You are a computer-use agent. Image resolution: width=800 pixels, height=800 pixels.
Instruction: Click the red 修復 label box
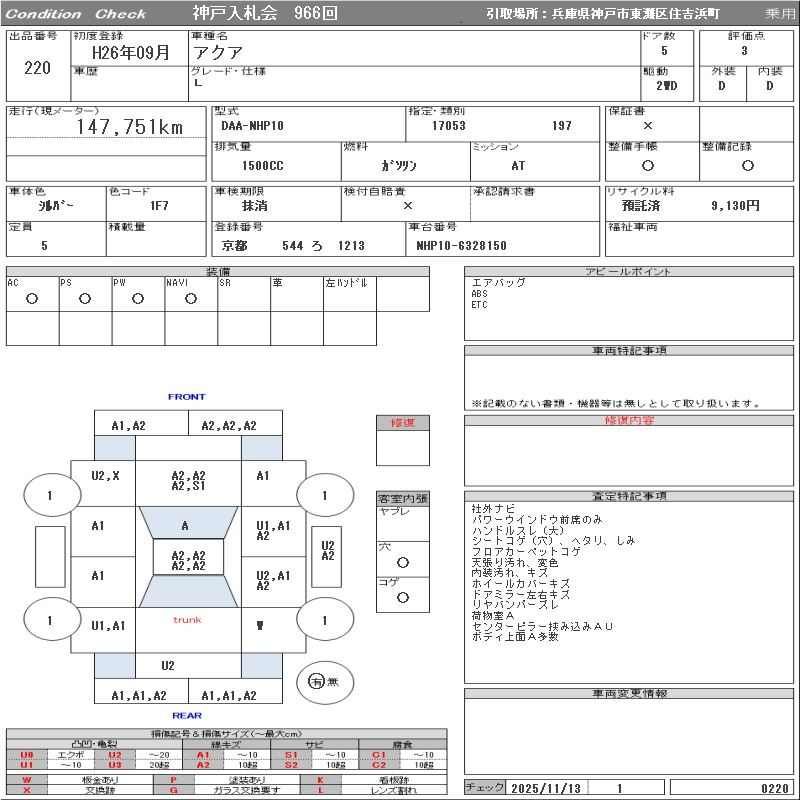point(402,423)
